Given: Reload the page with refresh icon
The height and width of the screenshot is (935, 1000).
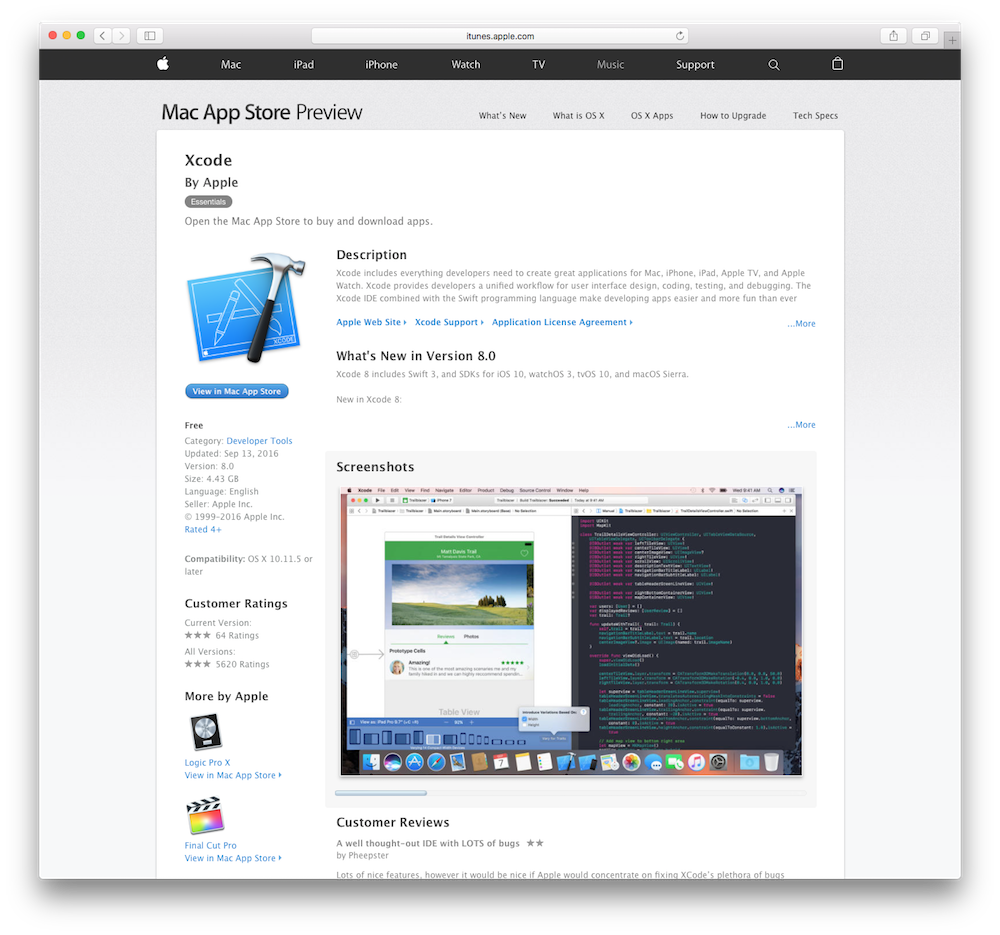Looking at the screenshot, I should point(680,36).
